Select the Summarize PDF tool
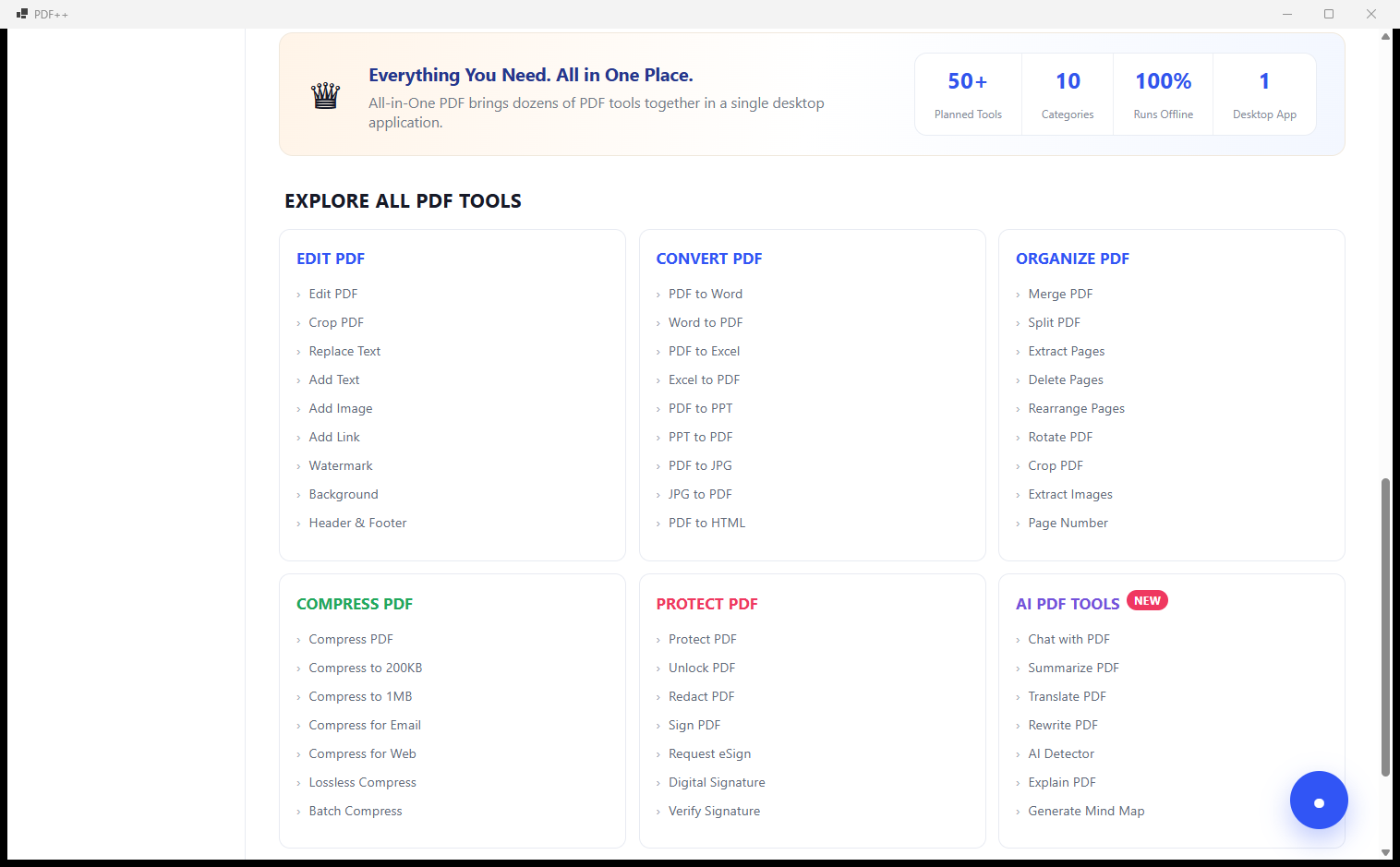Viewport: 1400px width, 867px height. click(1073, 668)
